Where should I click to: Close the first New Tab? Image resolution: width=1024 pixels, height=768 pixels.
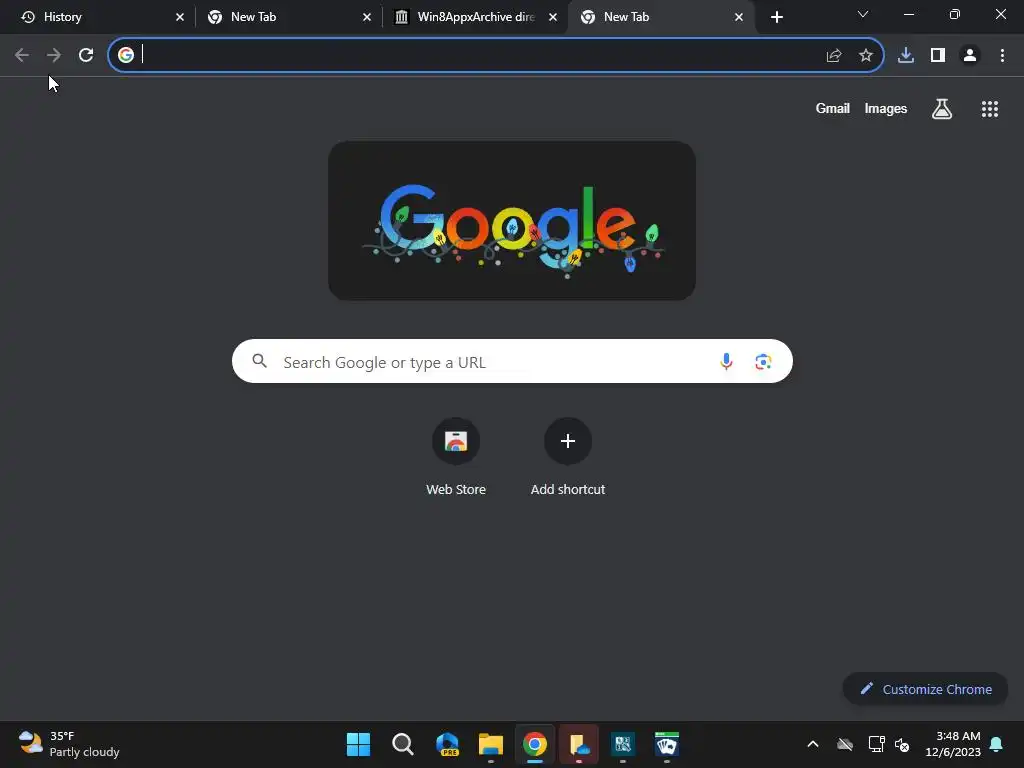367,17
